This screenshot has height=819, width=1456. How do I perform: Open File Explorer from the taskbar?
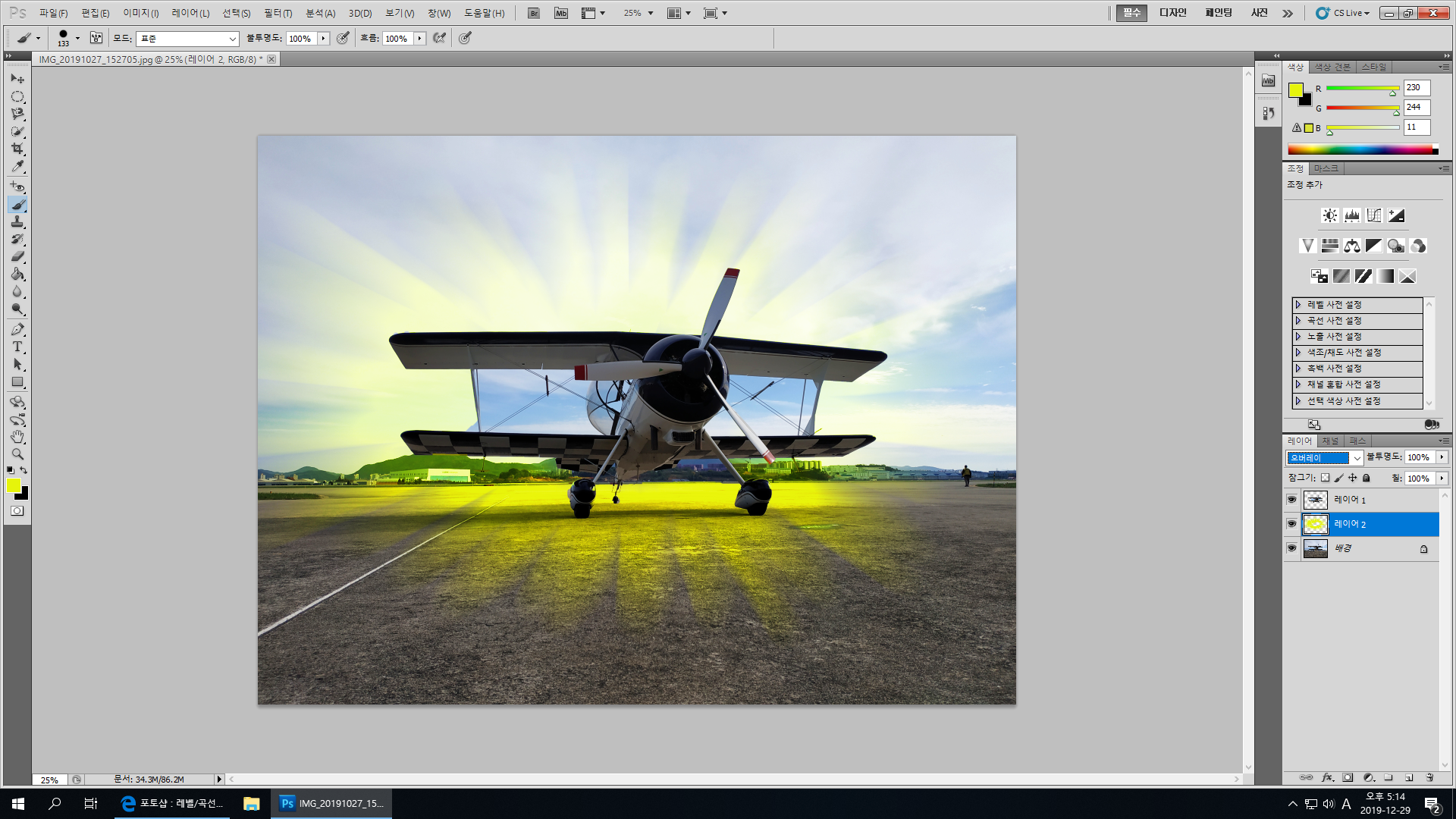(251, 803)
